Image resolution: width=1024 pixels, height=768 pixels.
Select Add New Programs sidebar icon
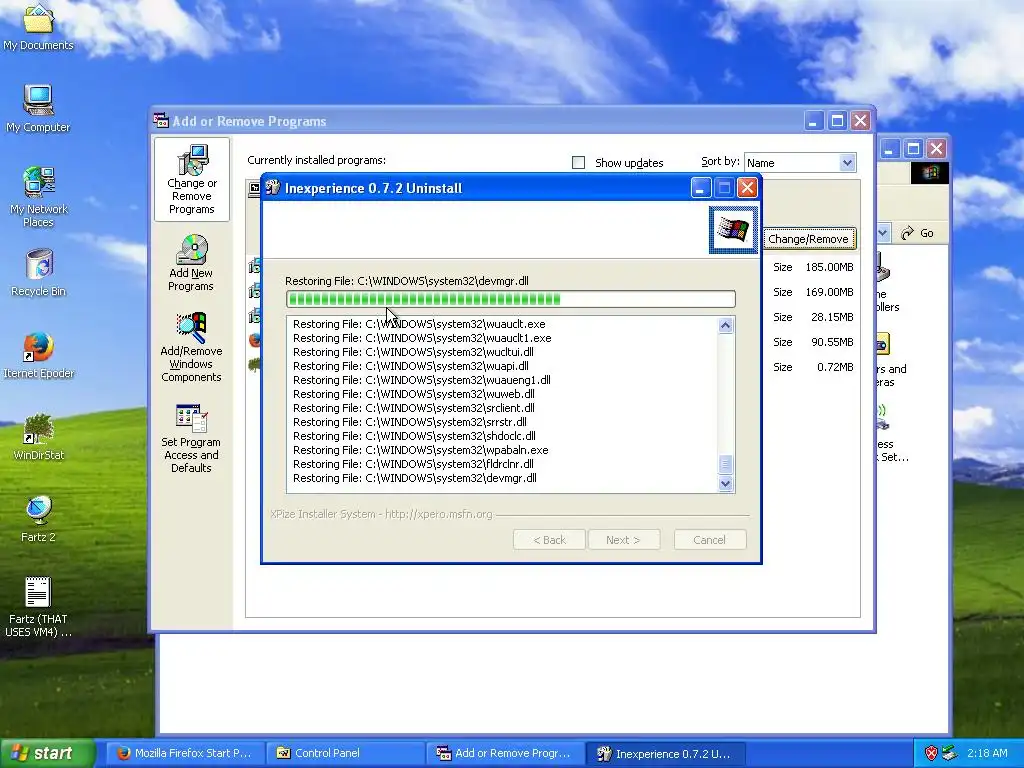click(191, 263)
